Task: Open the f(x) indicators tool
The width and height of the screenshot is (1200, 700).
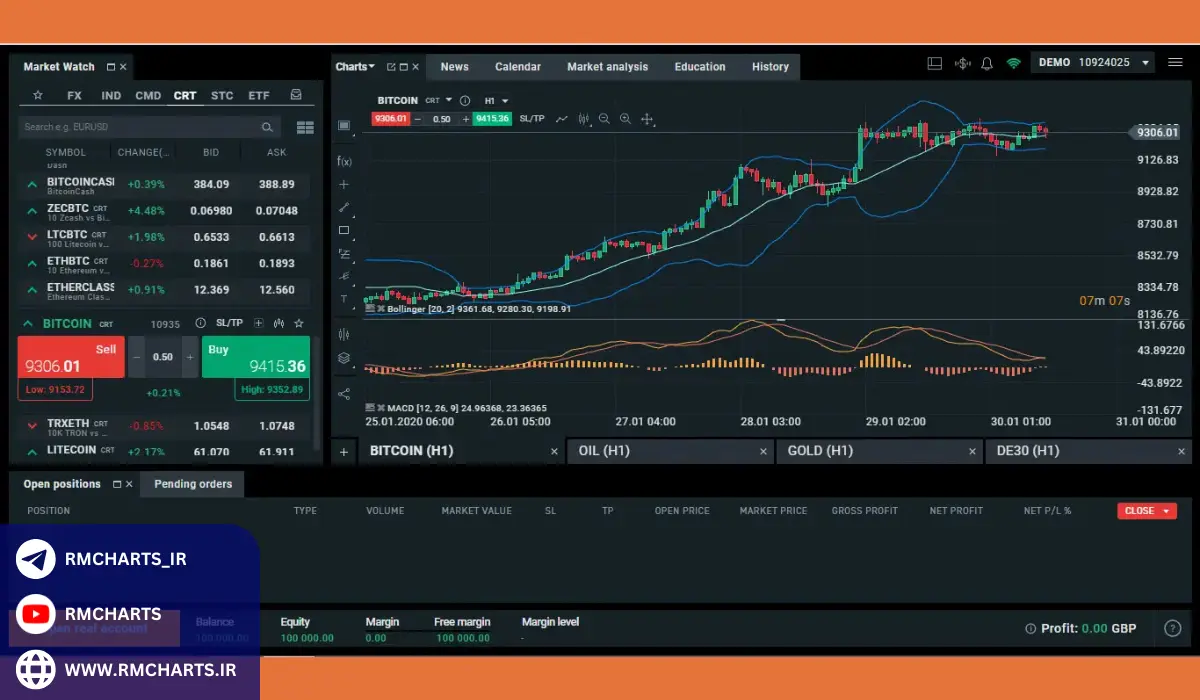Action: pyautogui.click(x=344, y=161)
